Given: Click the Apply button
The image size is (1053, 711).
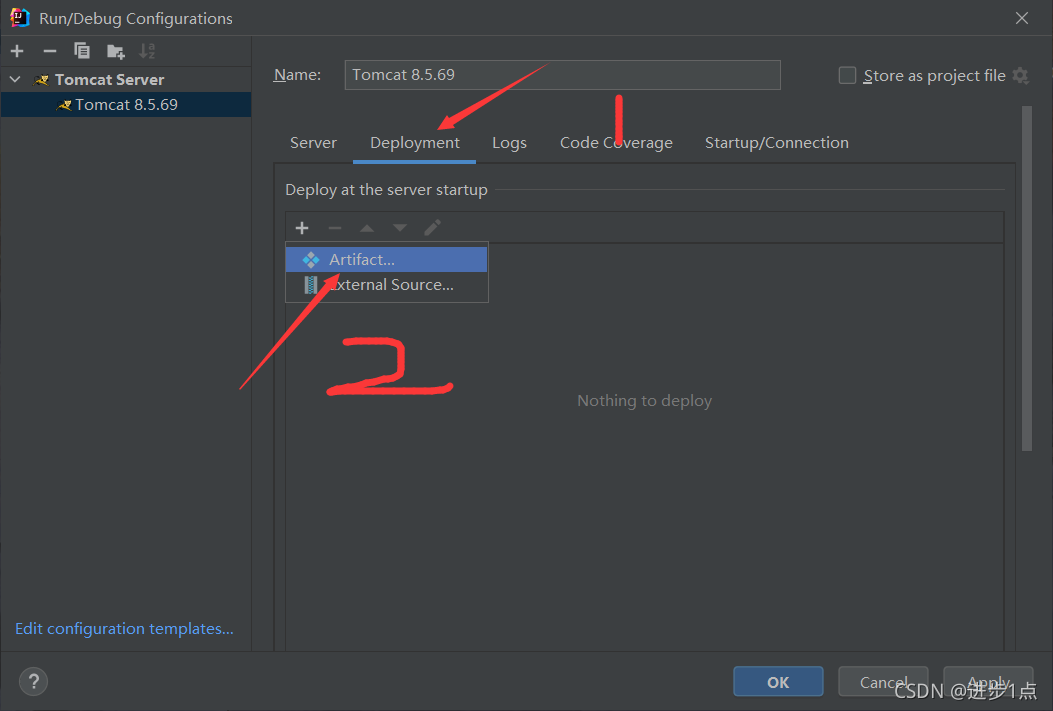Looking at the screenshot, I should [988, 681].
